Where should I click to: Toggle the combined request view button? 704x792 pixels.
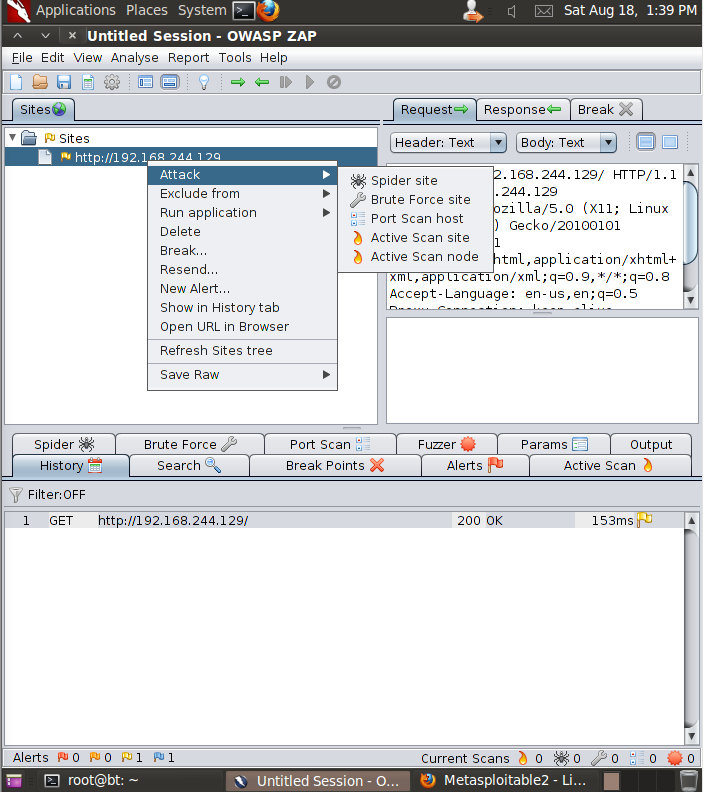(670, 142)
